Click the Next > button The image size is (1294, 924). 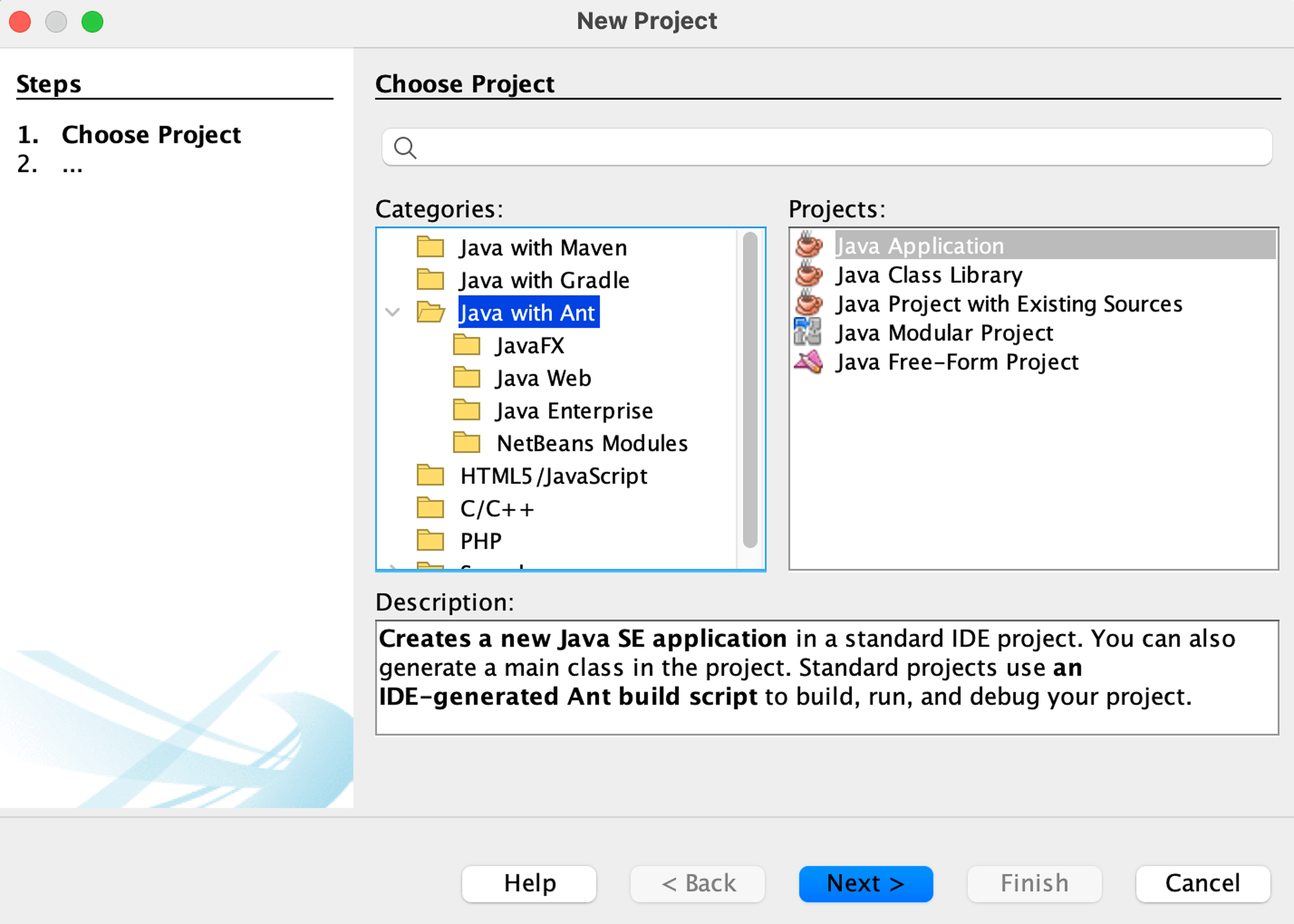pos(865,884)
